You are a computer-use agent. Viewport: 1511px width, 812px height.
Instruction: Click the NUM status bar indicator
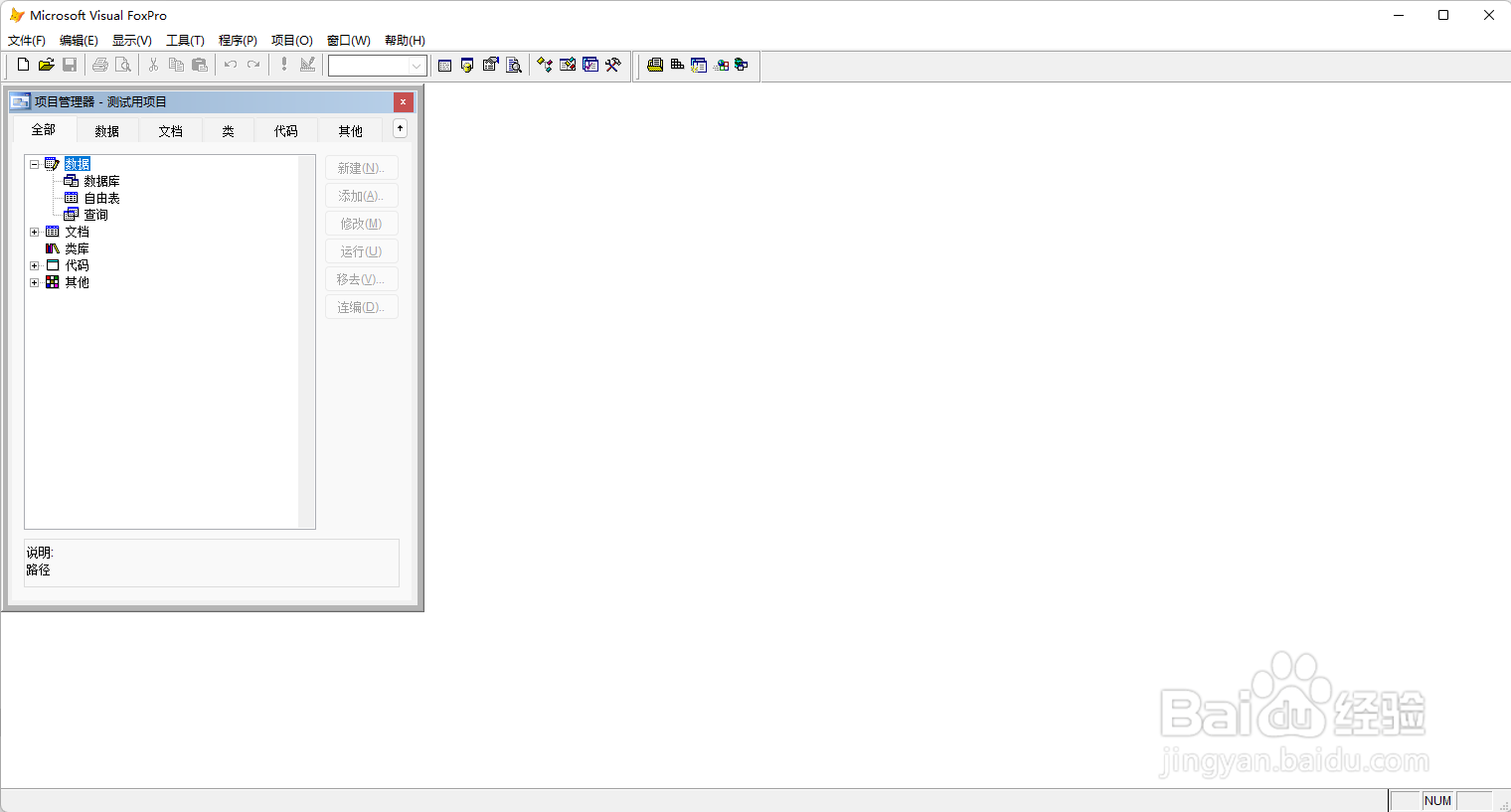(x=1437, y=801)
